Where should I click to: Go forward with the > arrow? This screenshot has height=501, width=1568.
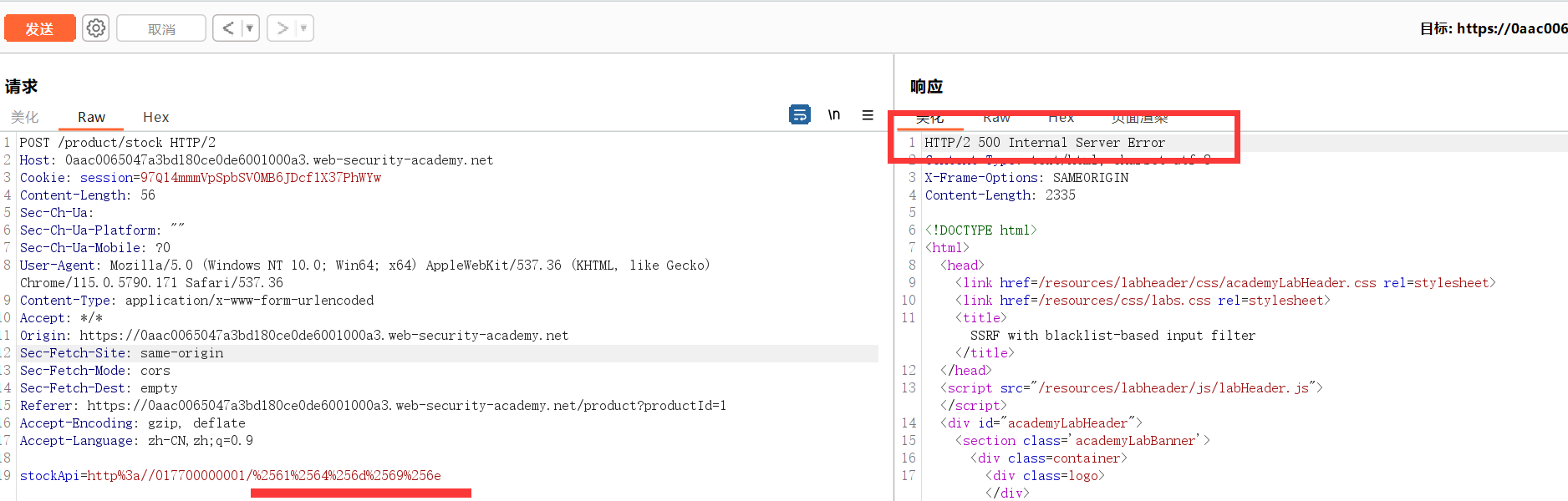[x=283, y=28]
